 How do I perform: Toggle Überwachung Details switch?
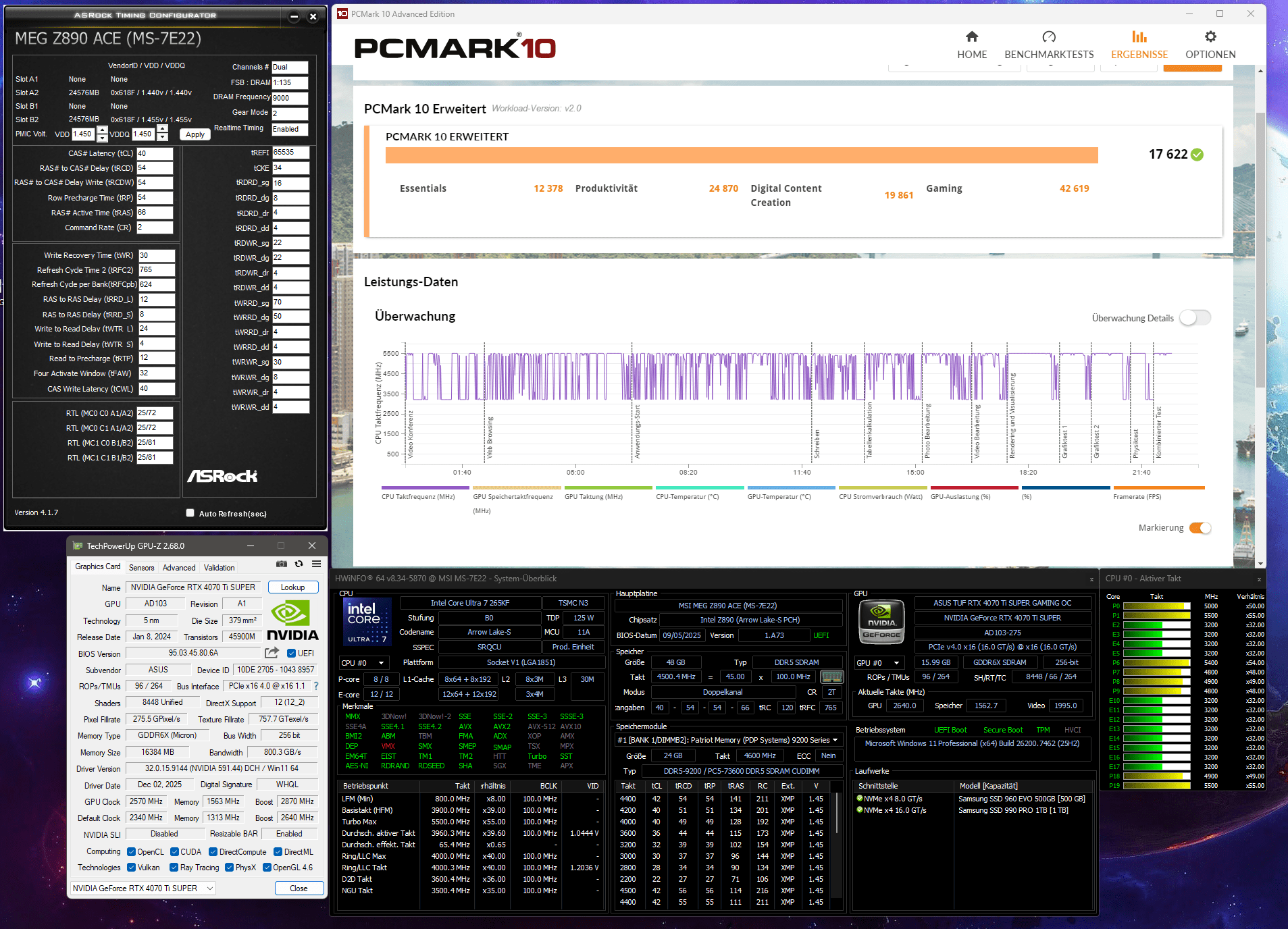[1195, 317]
